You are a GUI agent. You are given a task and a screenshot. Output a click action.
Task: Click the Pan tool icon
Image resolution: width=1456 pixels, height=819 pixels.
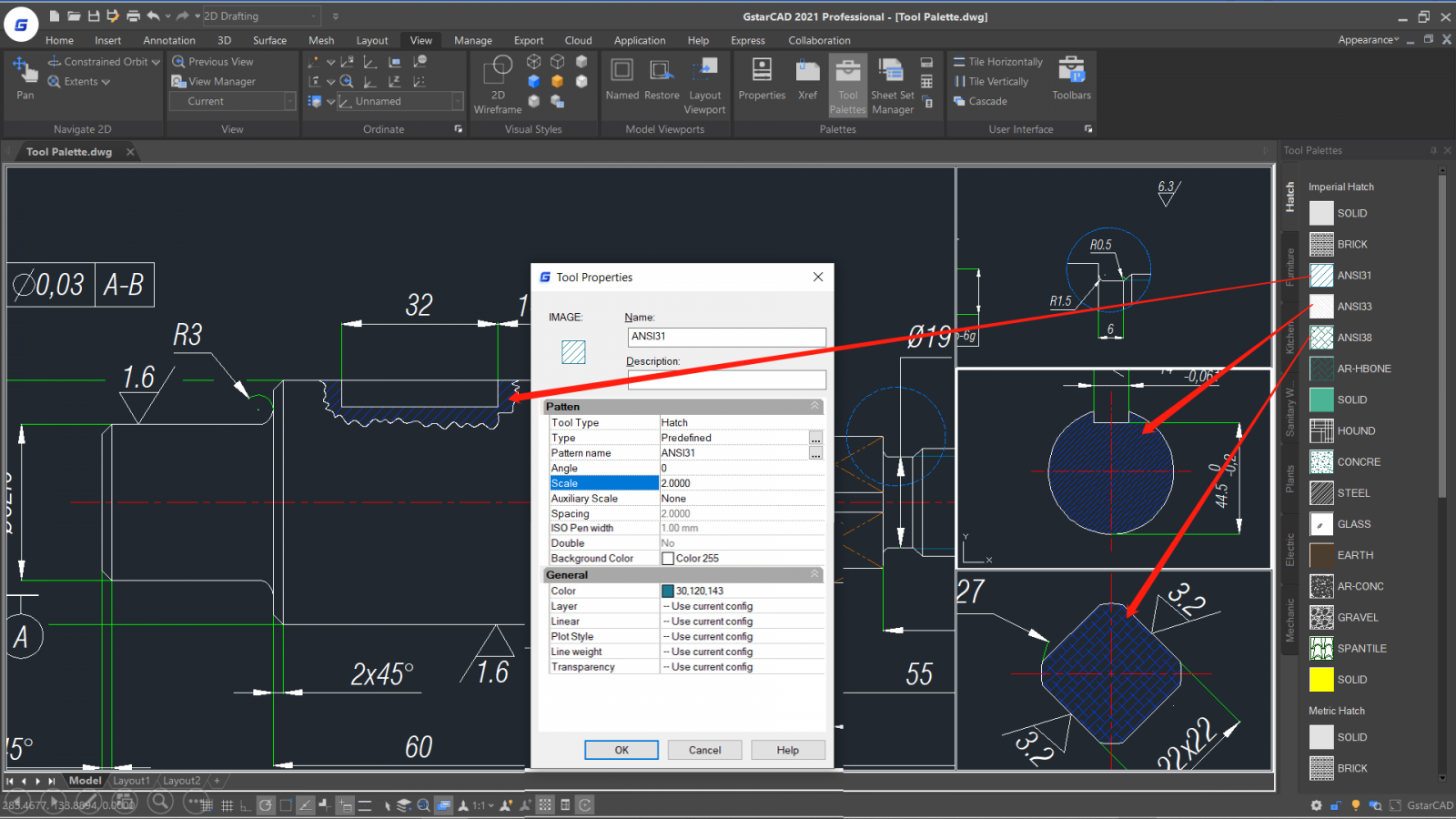pyautogui.click(x=25, y=70)
